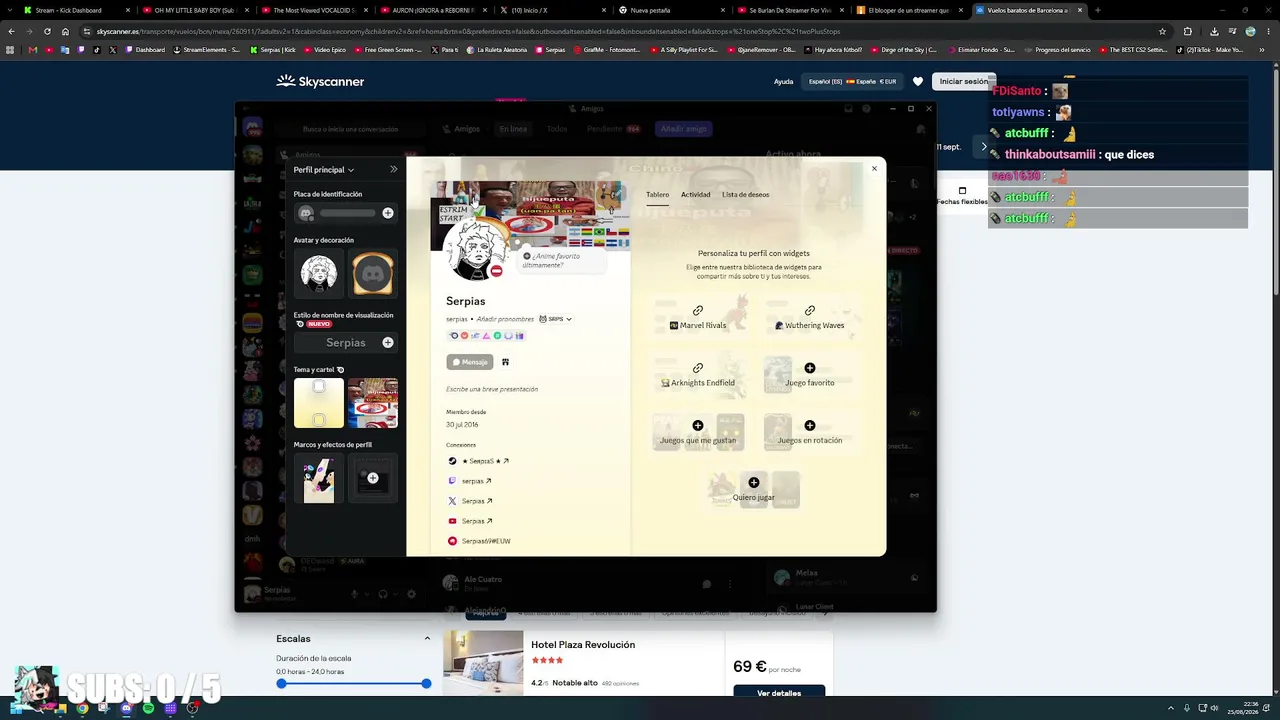
Task: Add an identification tag with plus icon
Action: point(388,213)
